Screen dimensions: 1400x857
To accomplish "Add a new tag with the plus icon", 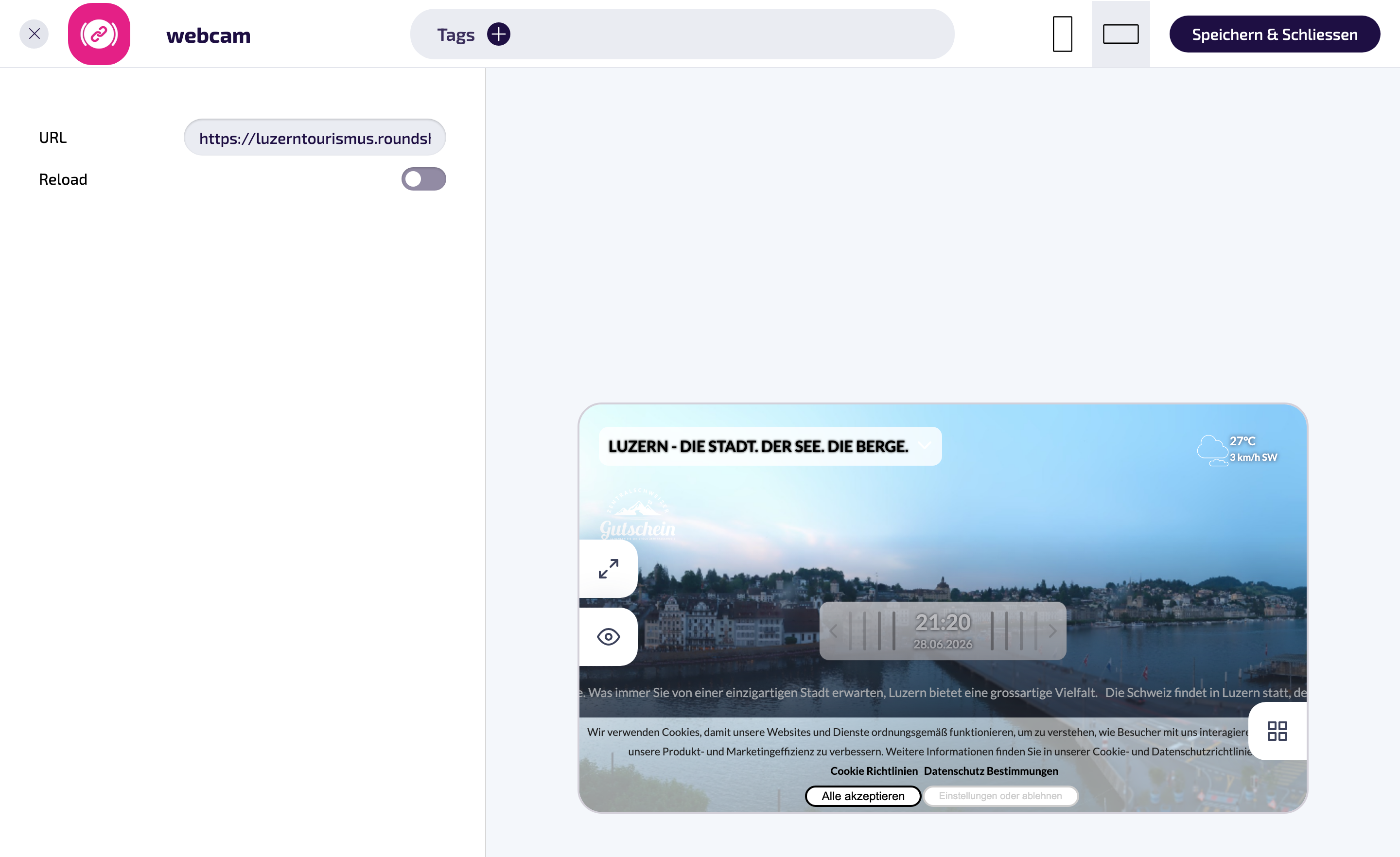I will coord(498,34).
